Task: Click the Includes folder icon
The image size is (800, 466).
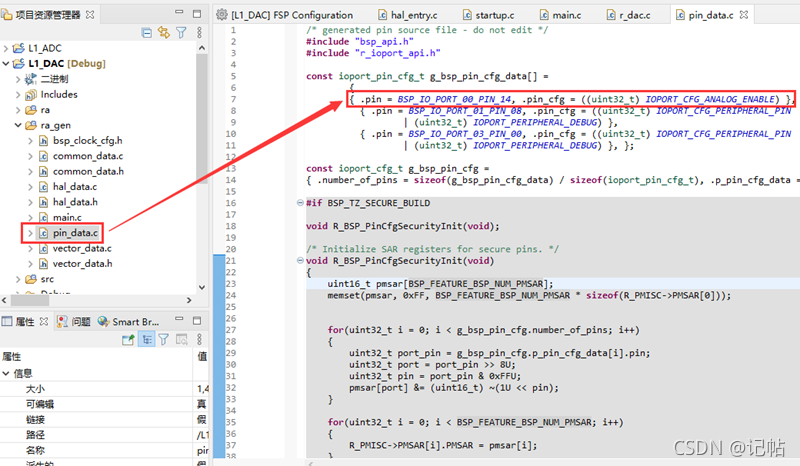Action: 31,95
